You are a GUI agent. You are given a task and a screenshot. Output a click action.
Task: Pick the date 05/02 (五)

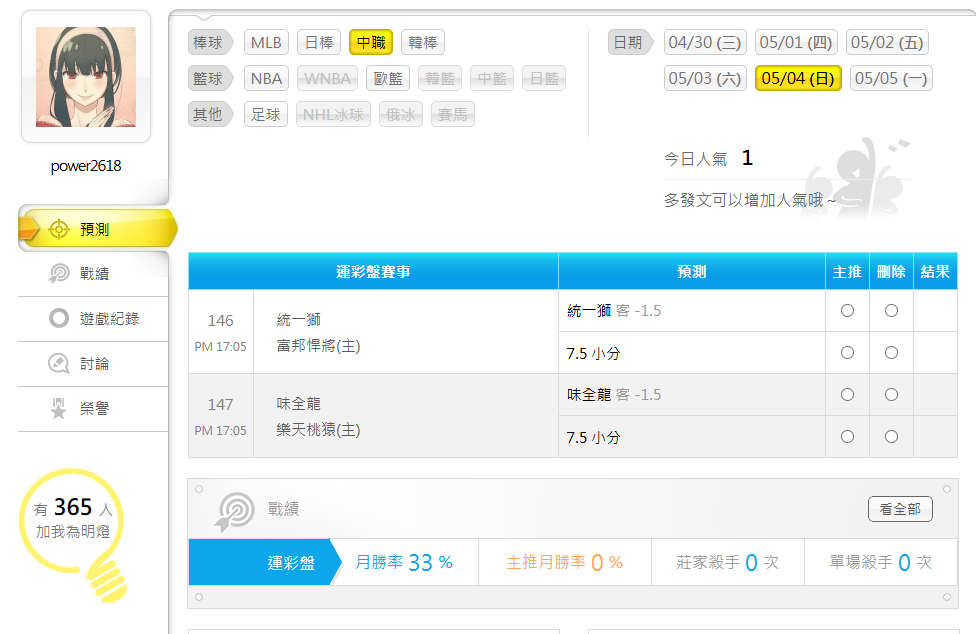pyautogui.click(x=887, y=42)
